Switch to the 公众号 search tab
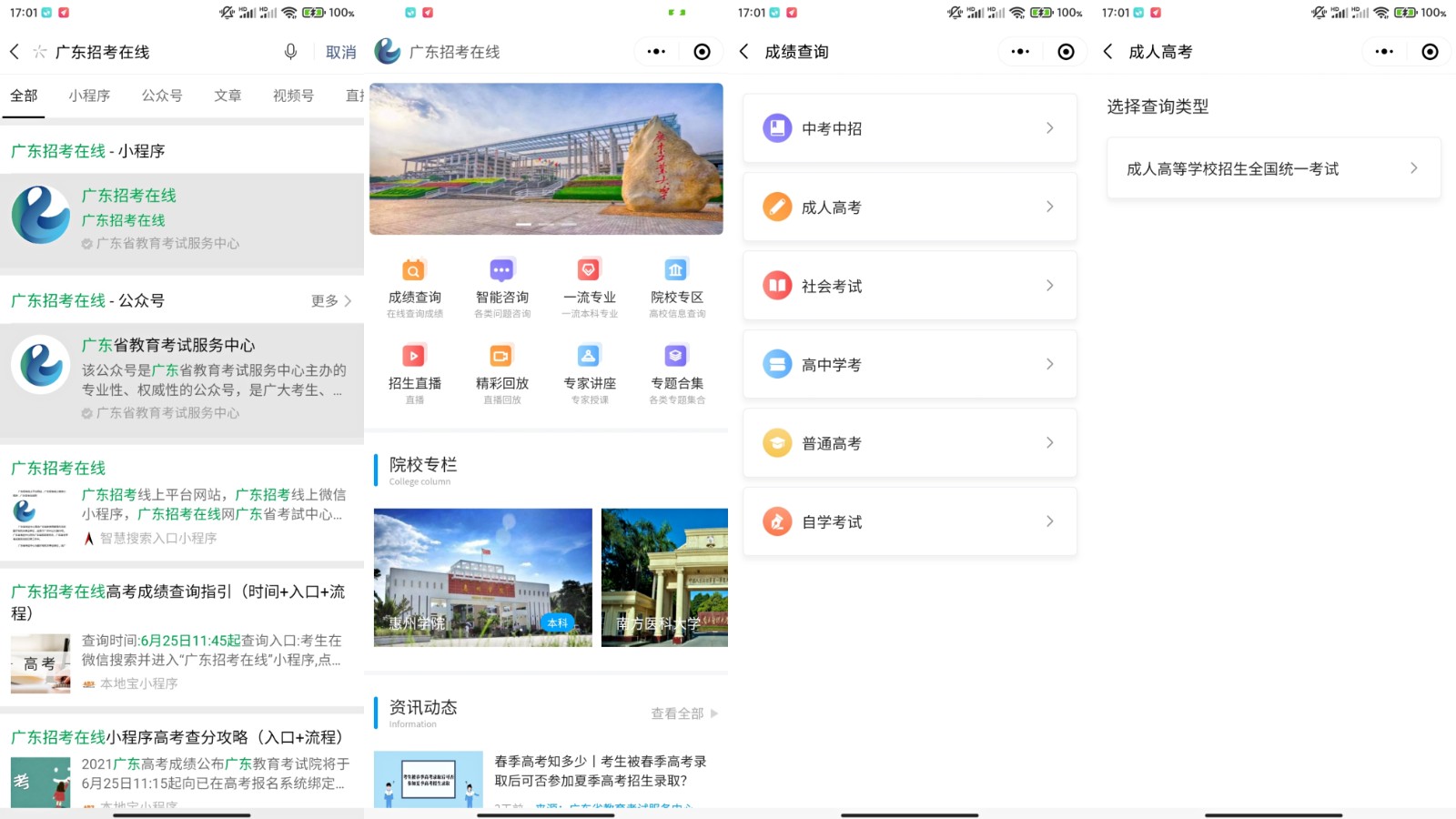 (162, 96)
